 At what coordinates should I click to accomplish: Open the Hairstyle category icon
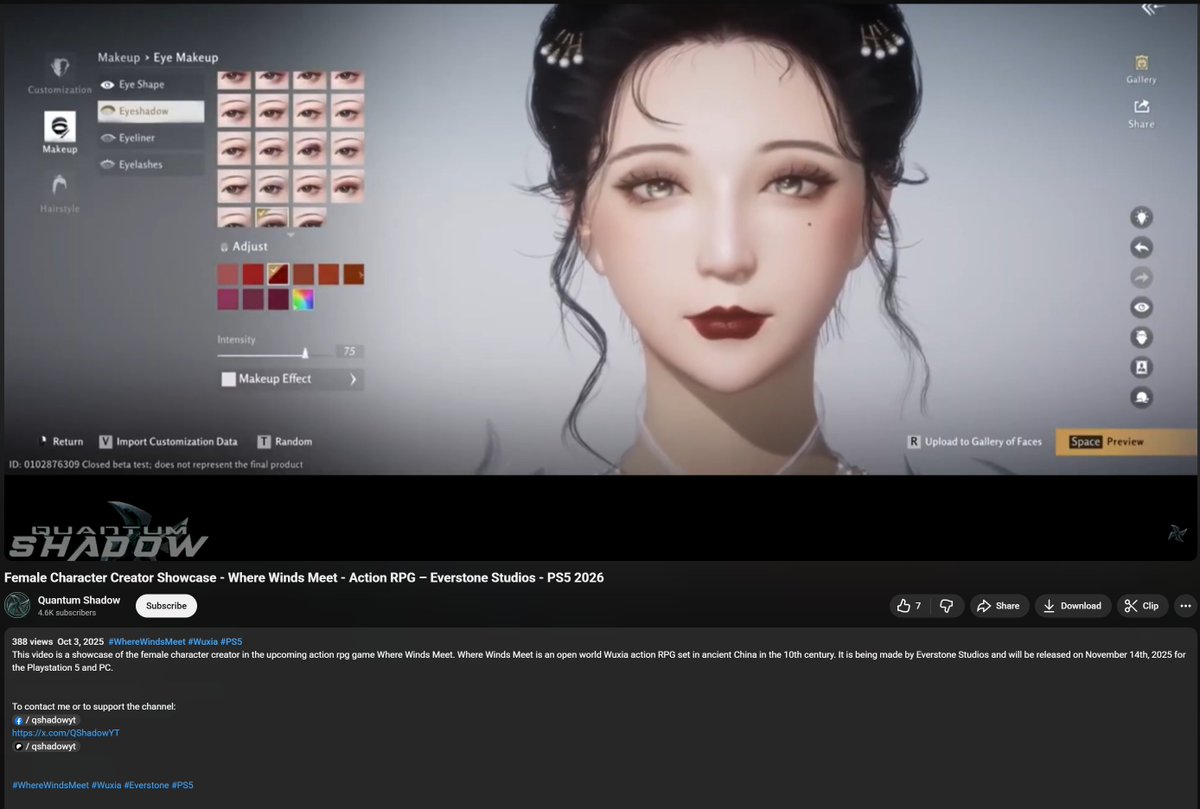point(60,185)
